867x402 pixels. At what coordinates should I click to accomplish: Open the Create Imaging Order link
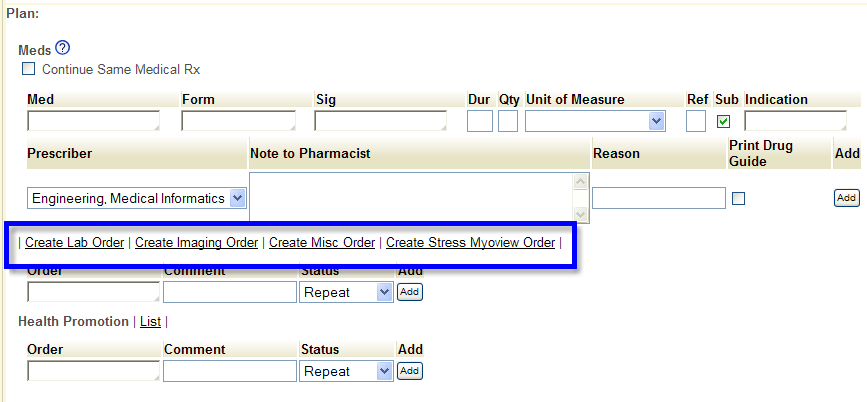tap(196, 243)
